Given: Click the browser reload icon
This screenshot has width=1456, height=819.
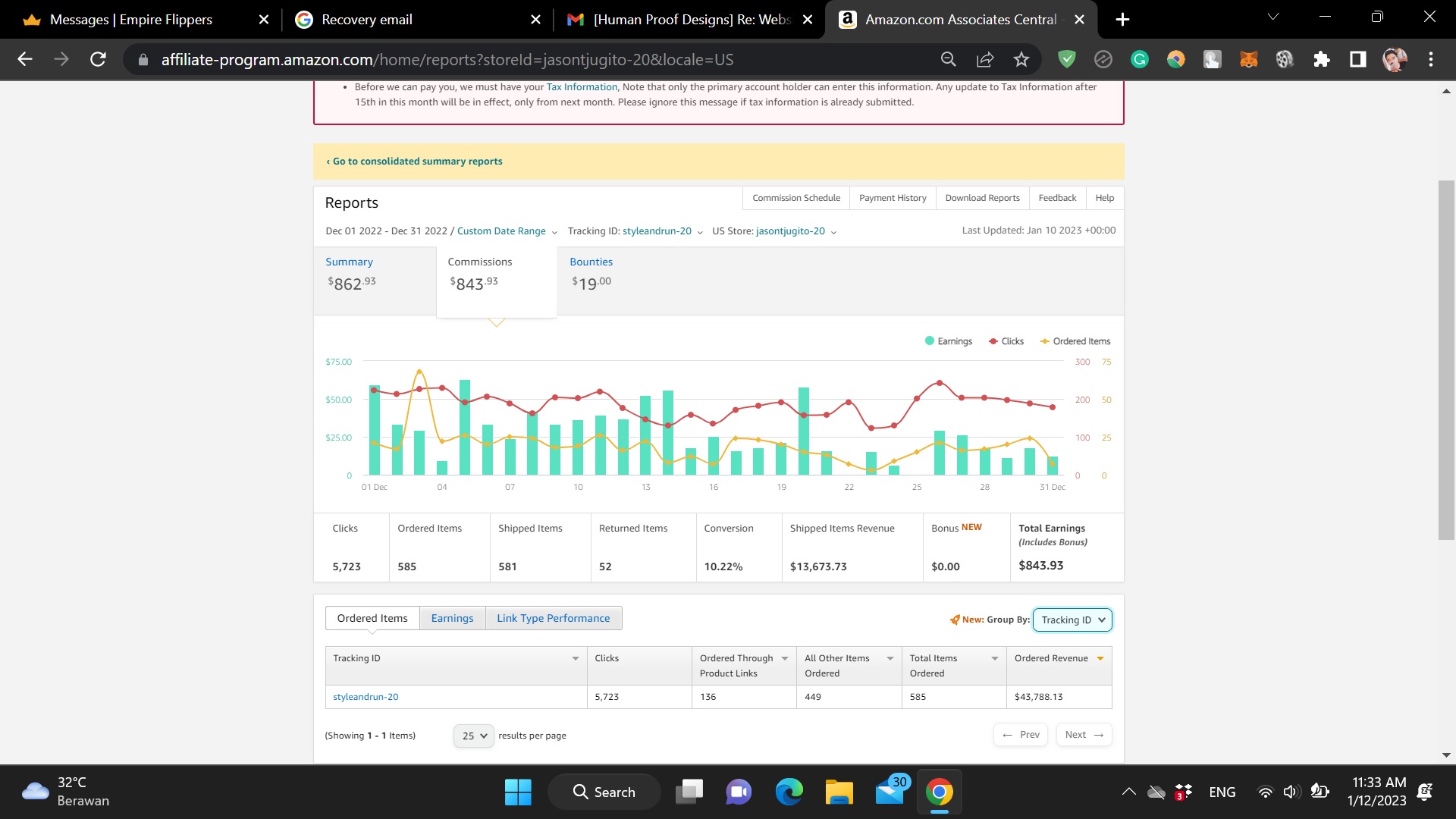Looking at the screenshot, I should point(98,59).
